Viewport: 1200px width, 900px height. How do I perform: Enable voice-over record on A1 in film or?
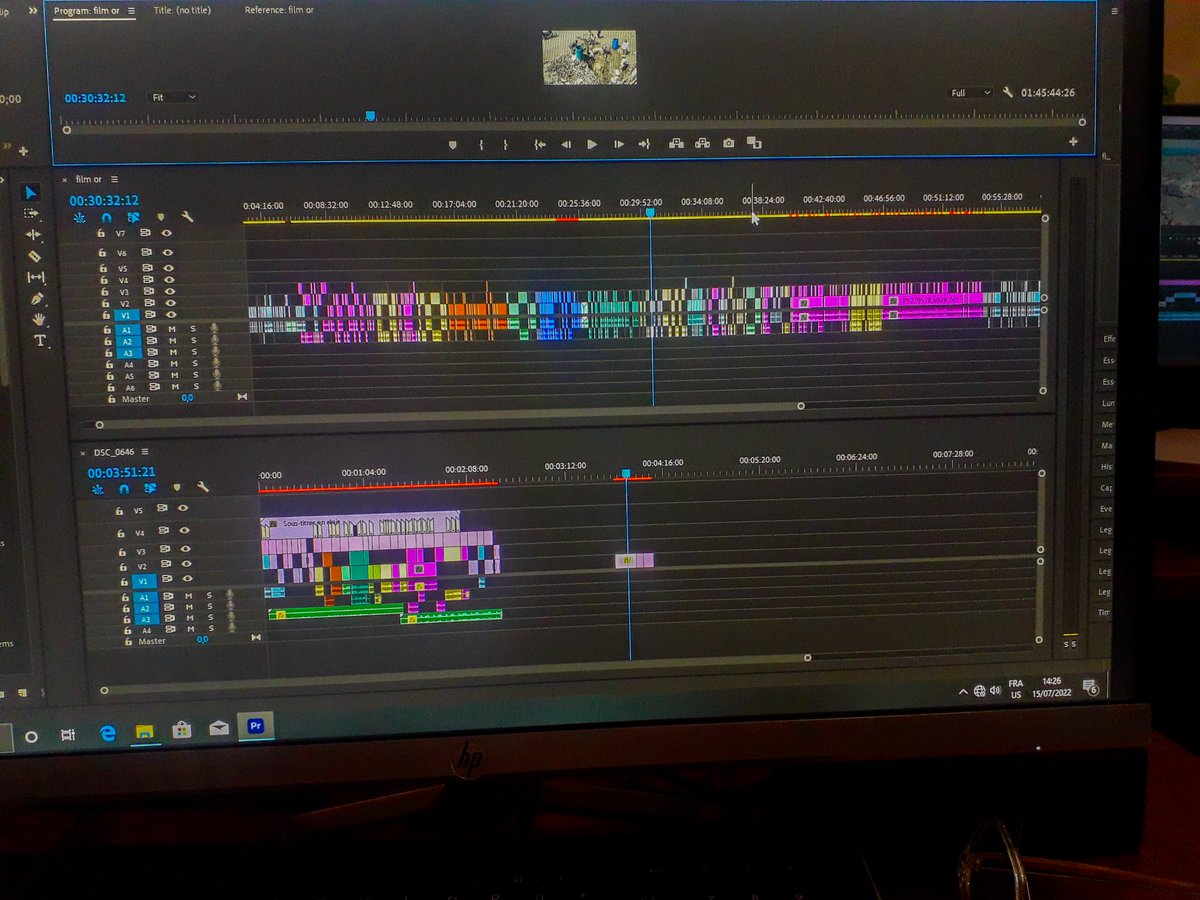(x=214, y=329)
